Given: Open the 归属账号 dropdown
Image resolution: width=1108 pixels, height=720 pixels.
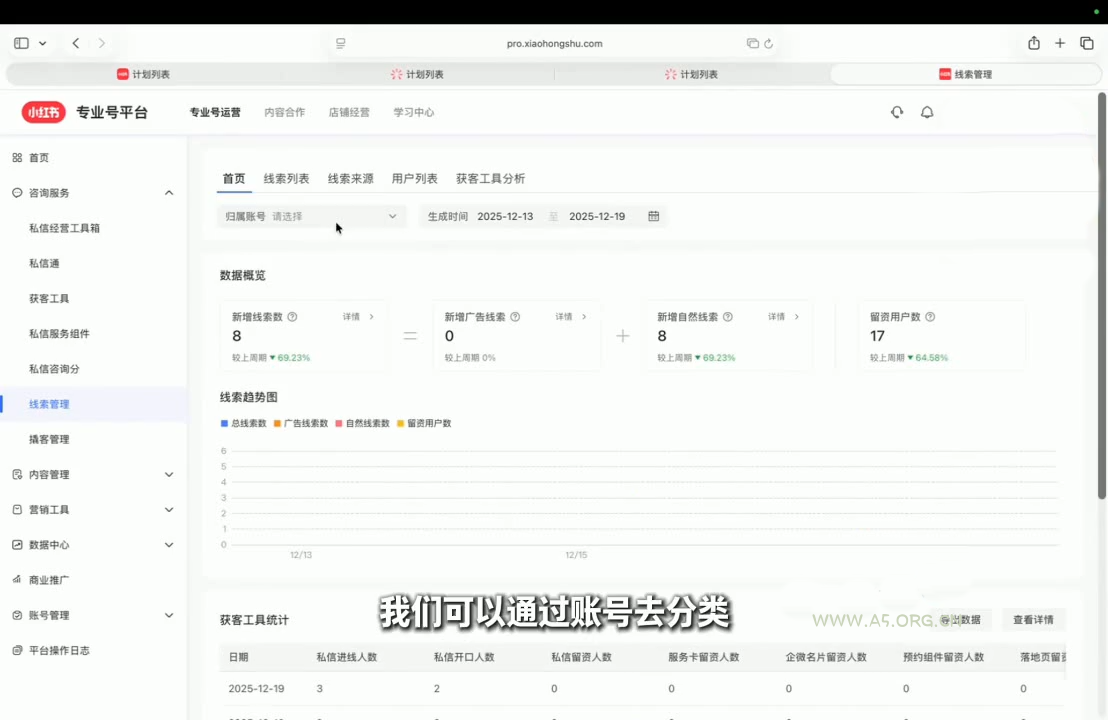Looking at the screenshot, I should click(308, 216).
